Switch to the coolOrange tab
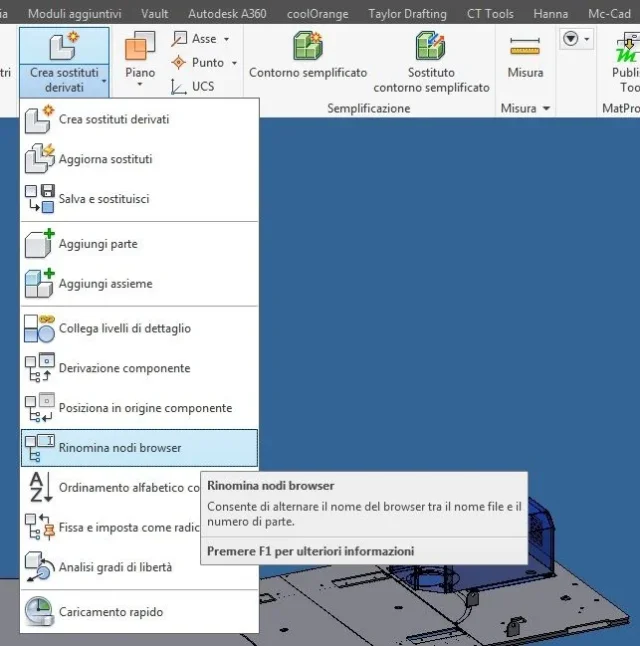640x646 pixels. [317, 14]
